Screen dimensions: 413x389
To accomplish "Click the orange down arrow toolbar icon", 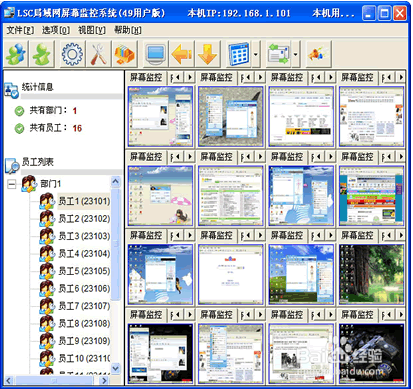I will coord(208,54).
